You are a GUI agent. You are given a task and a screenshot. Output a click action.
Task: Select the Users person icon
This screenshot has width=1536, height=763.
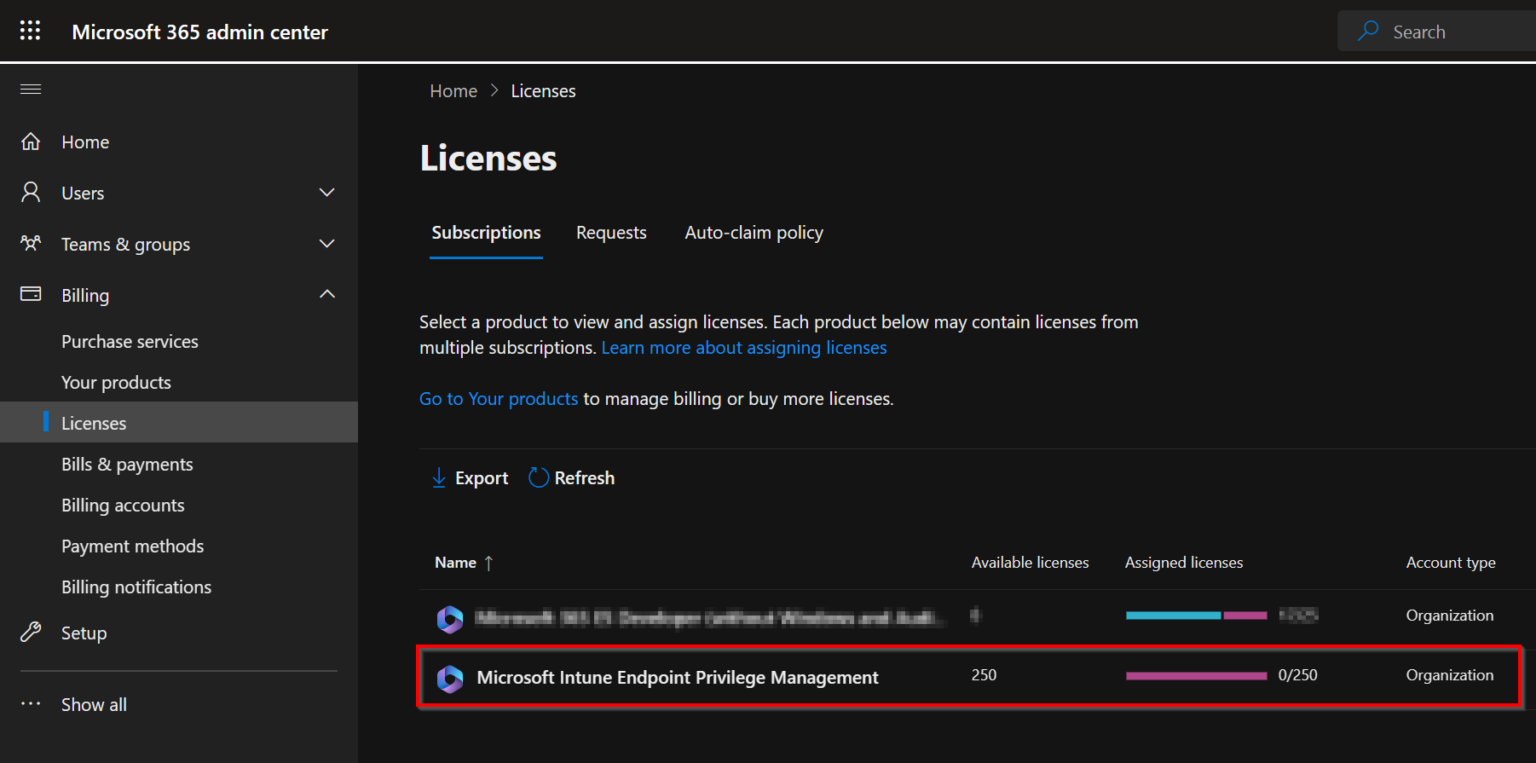(x=30, y=192)
